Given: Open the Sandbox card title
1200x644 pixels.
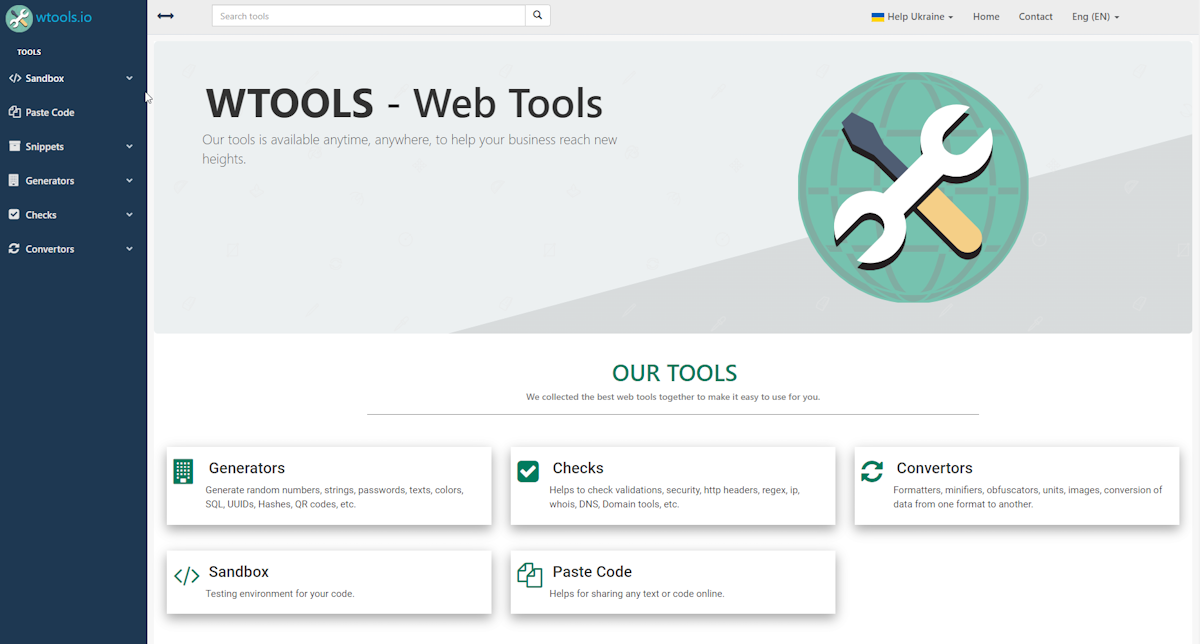Looking at the screenshot, I should pyautogui.click(x=239, y=572).
